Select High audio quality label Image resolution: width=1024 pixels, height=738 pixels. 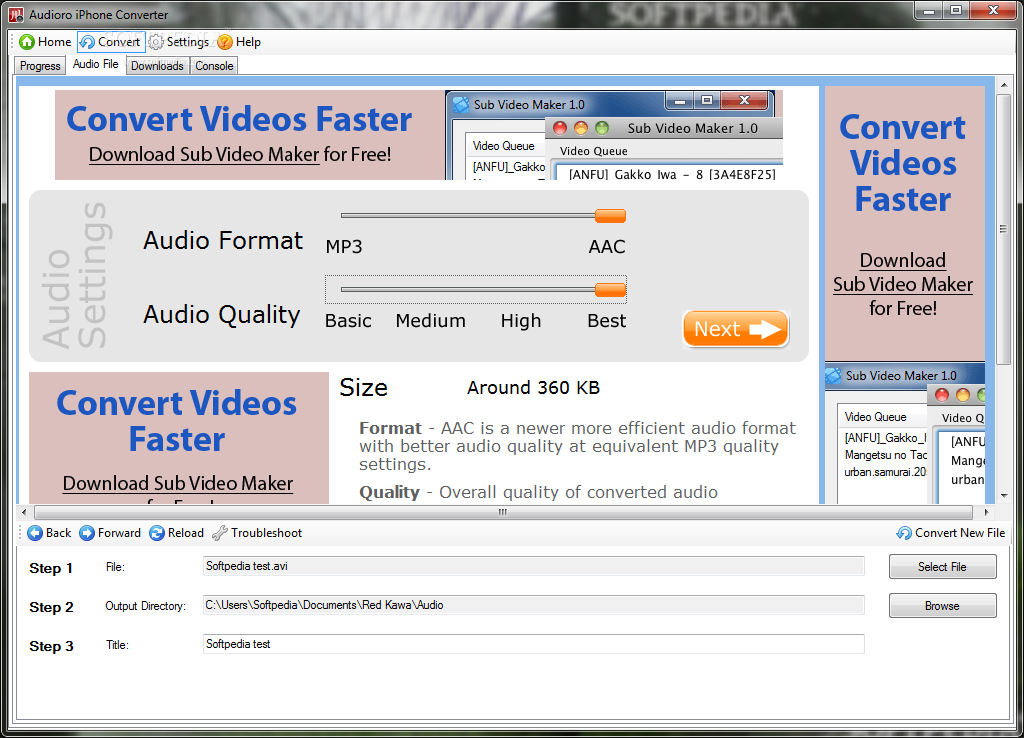pos(520,321)
